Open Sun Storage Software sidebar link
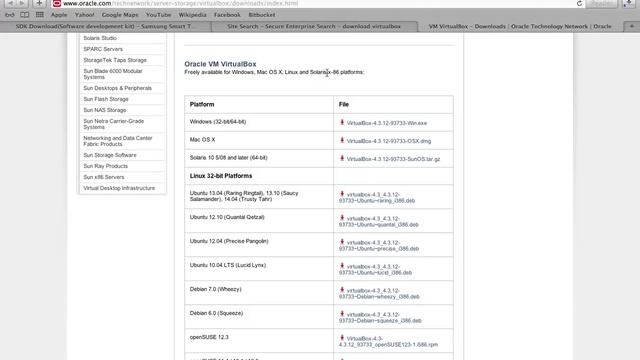Image resolution: width=640 pixels, height=360 pixels. pos(110,155)
